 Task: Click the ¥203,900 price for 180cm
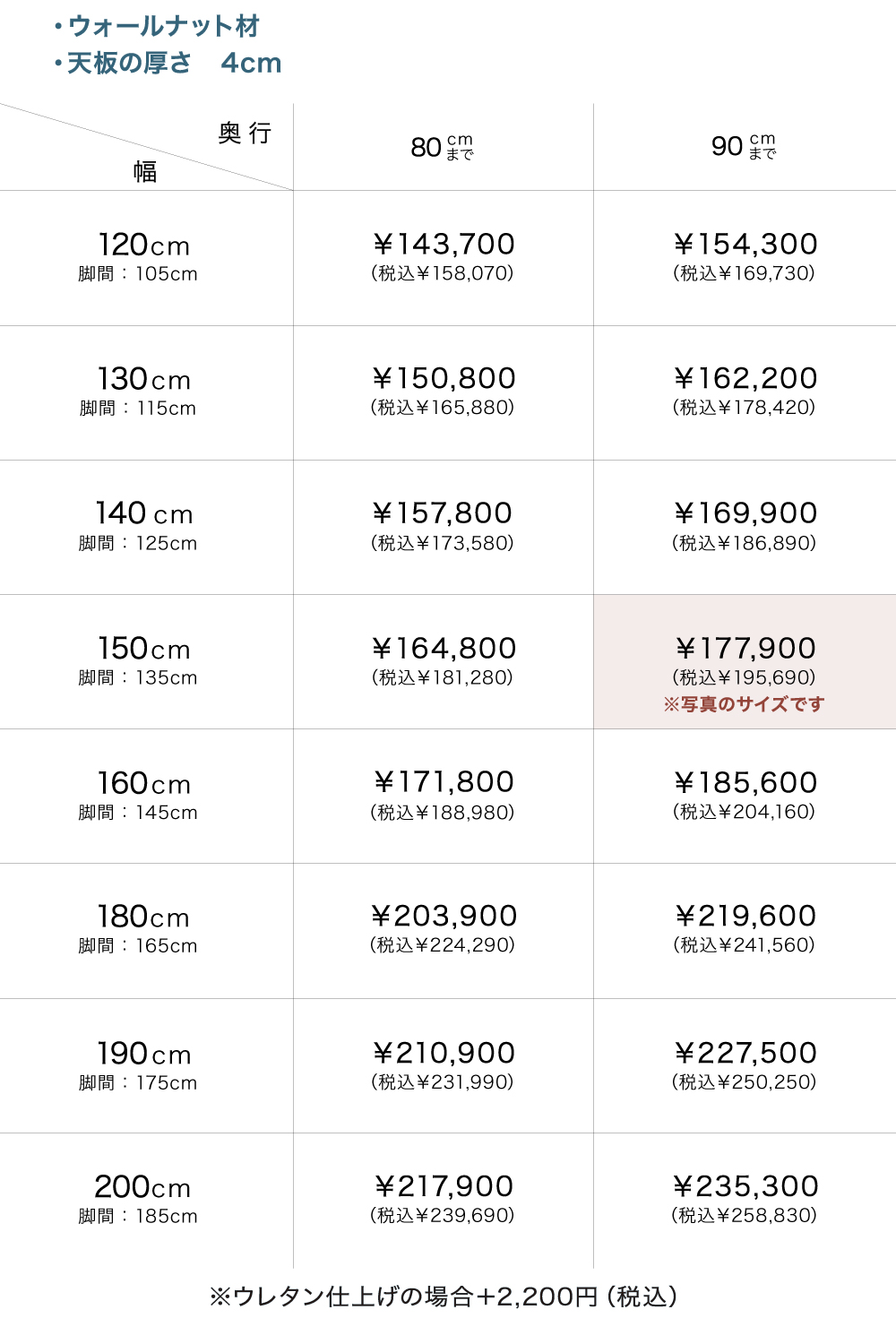[443, 929]
